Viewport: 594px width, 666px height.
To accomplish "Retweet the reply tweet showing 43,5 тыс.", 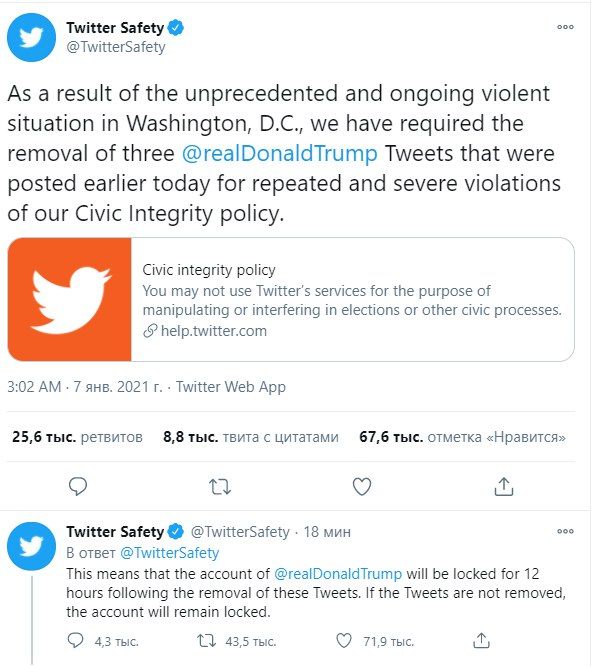I will pyautogui.click(x=207, y=641).
